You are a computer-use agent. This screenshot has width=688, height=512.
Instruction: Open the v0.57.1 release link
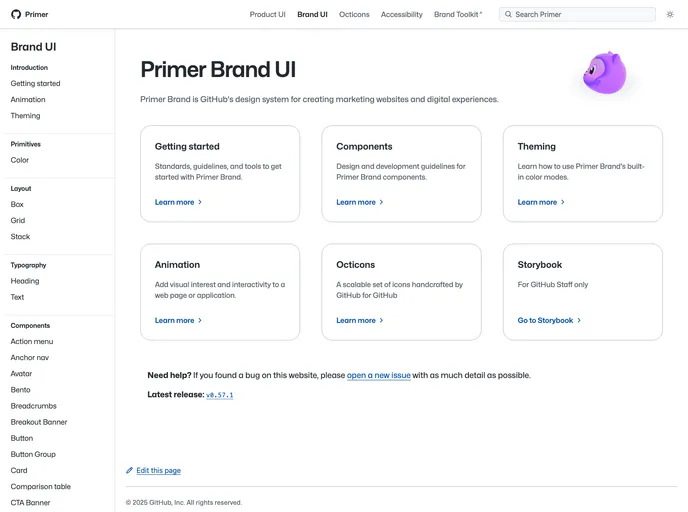[219, 395]
